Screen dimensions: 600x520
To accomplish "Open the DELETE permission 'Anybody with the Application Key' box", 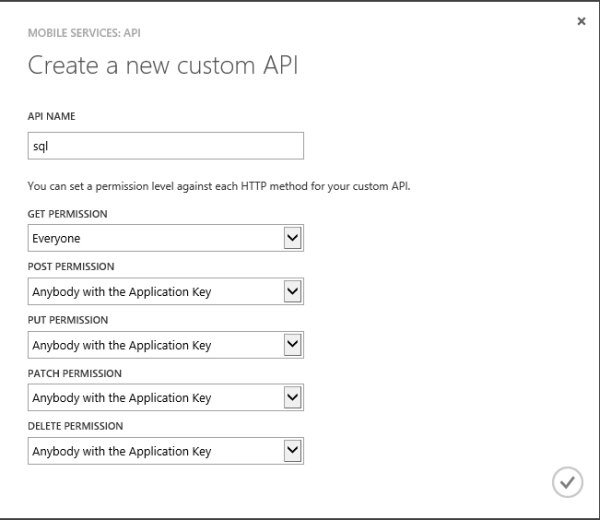I will pyautogui.click(x=155, y=450).
